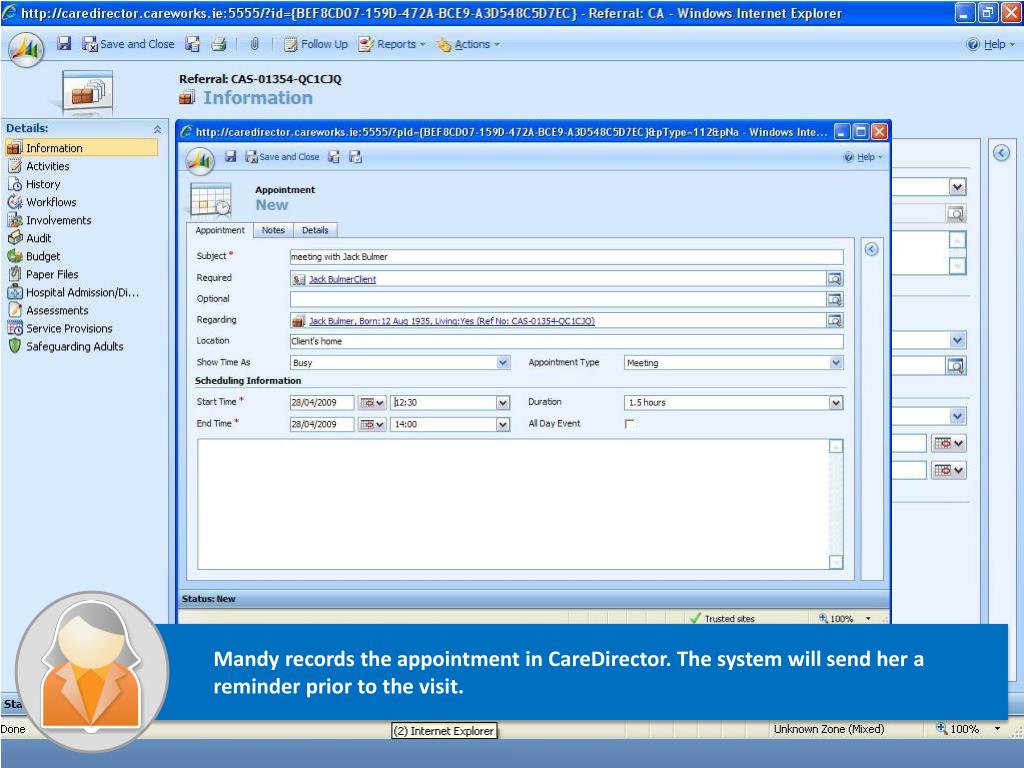
Task: Click into the Start Time date field
Action: pos(322,403)
